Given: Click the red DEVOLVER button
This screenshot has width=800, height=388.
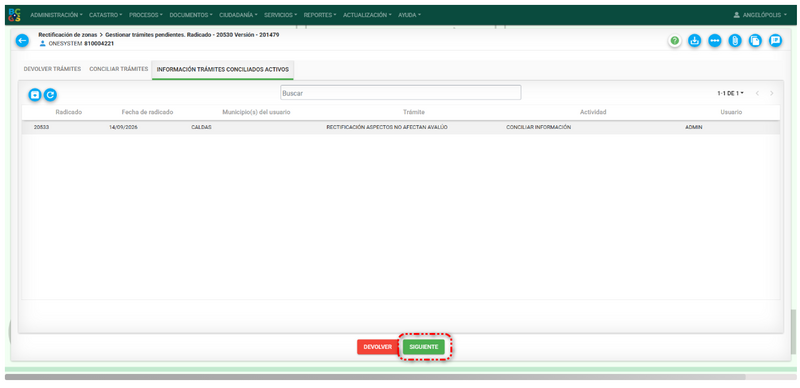Looking at the screenshot, I should (x=378, y=347).
